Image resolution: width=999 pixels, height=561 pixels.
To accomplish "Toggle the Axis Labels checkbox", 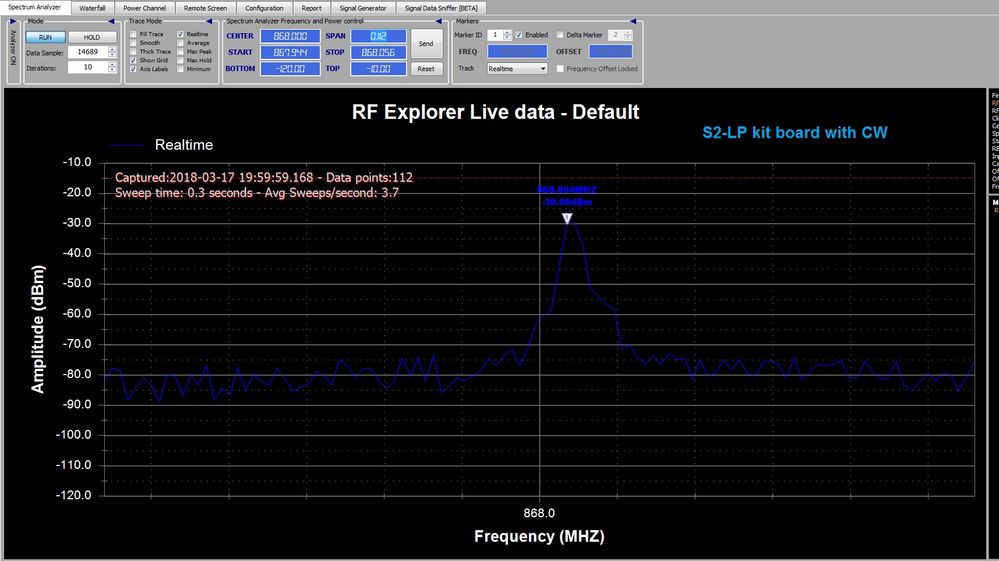I will (x=133, y=69).
